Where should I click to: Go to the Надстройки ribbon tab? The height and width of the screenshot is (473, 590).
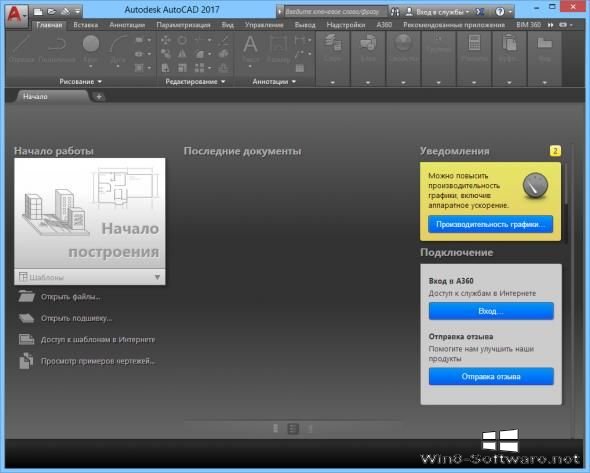[346, 25]
